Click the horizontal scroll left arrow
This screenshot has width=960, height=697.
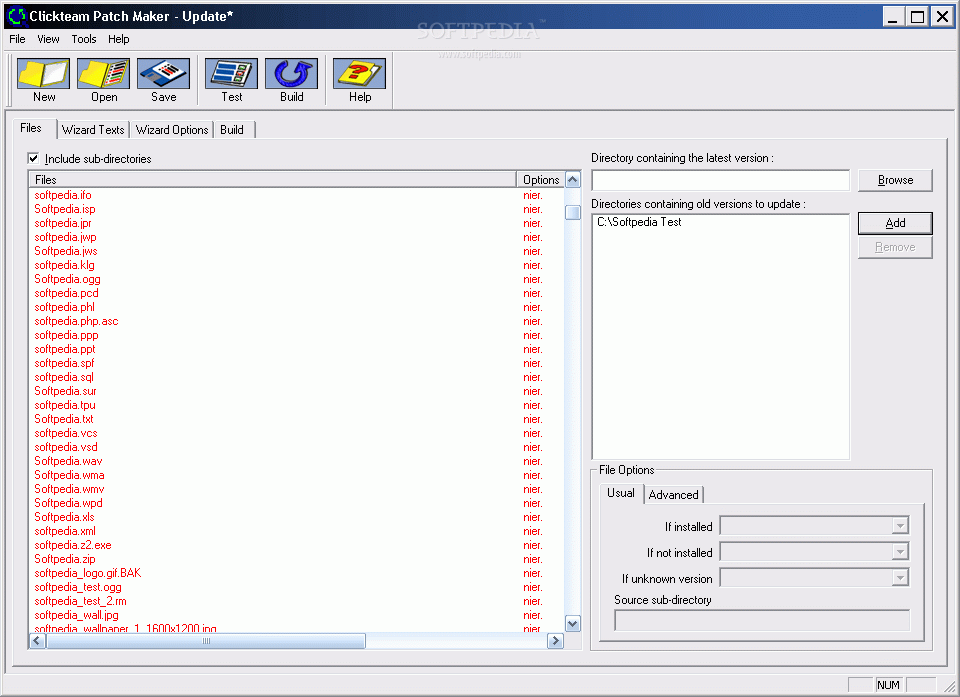37,641
